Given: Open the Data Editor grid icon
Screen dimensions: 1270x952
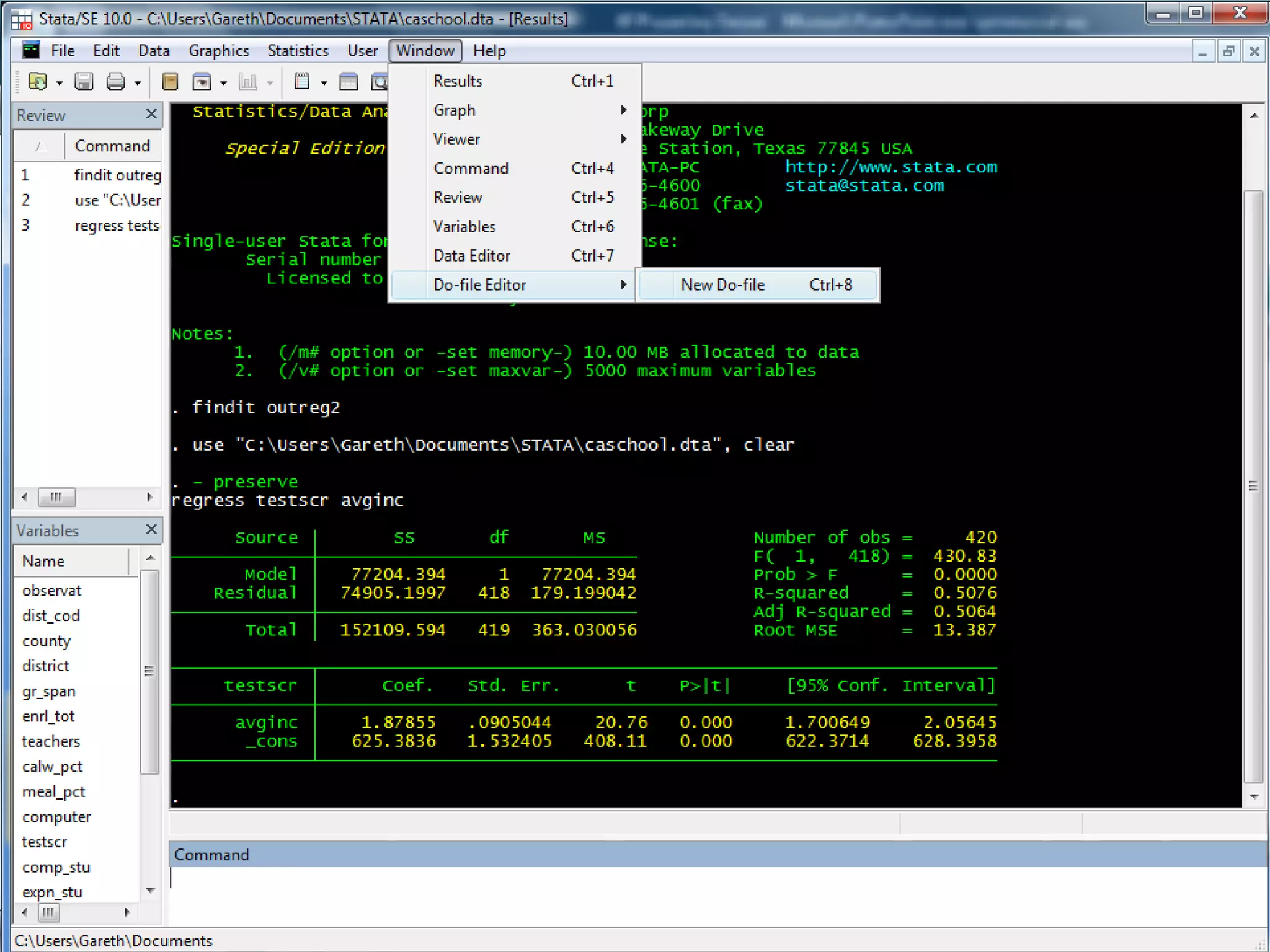Looking at the screenshot, I should pyautogui.click(x=349, y=82).
